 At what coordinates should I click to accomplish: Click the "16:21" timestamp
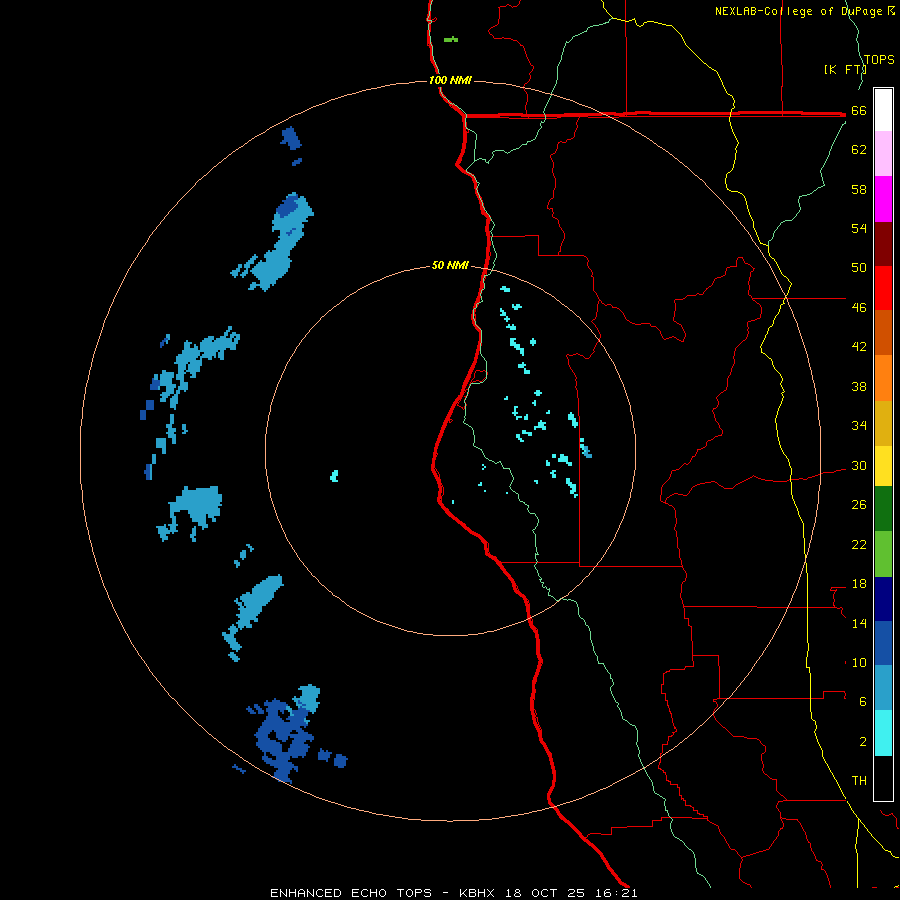coord(615,893)
